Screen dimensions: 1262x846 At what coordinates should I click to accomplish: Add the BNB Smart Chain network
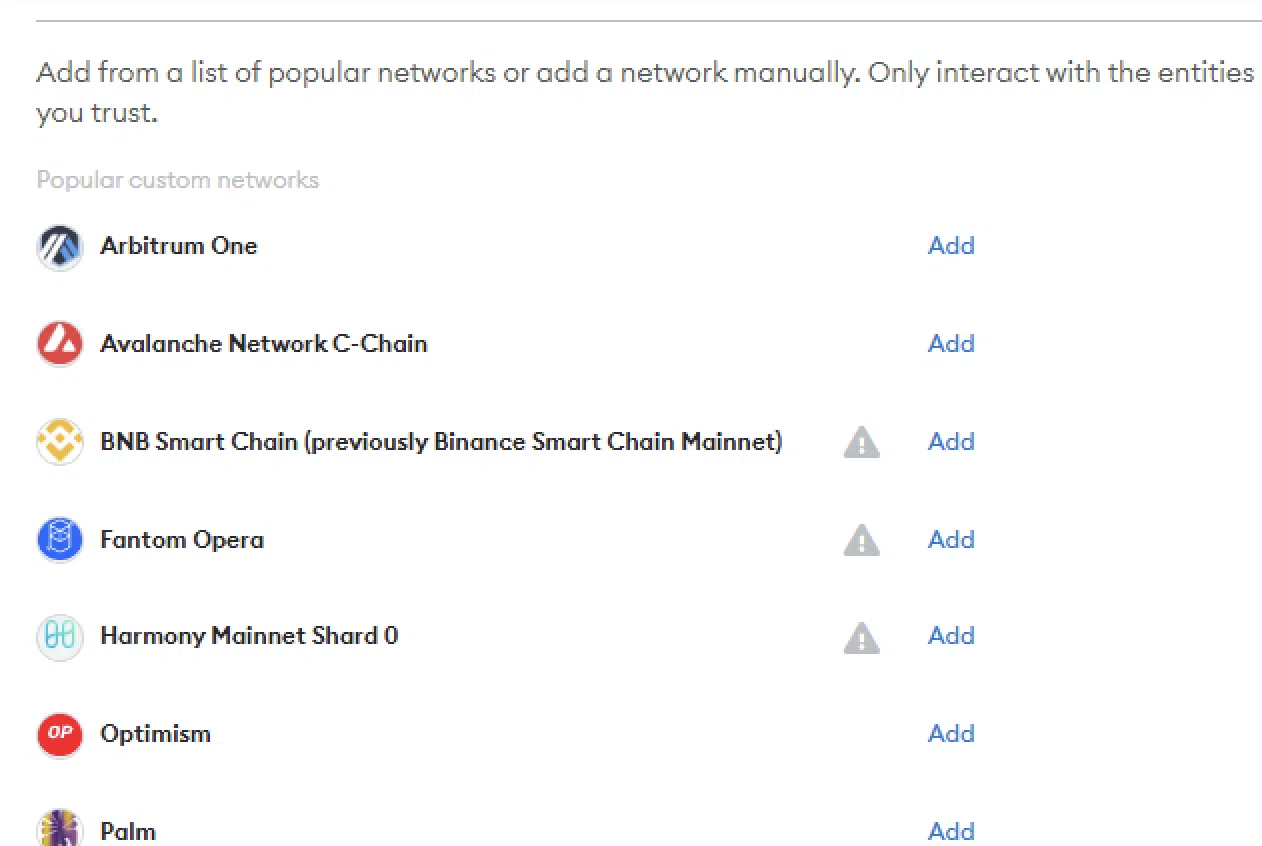[951, 442]
